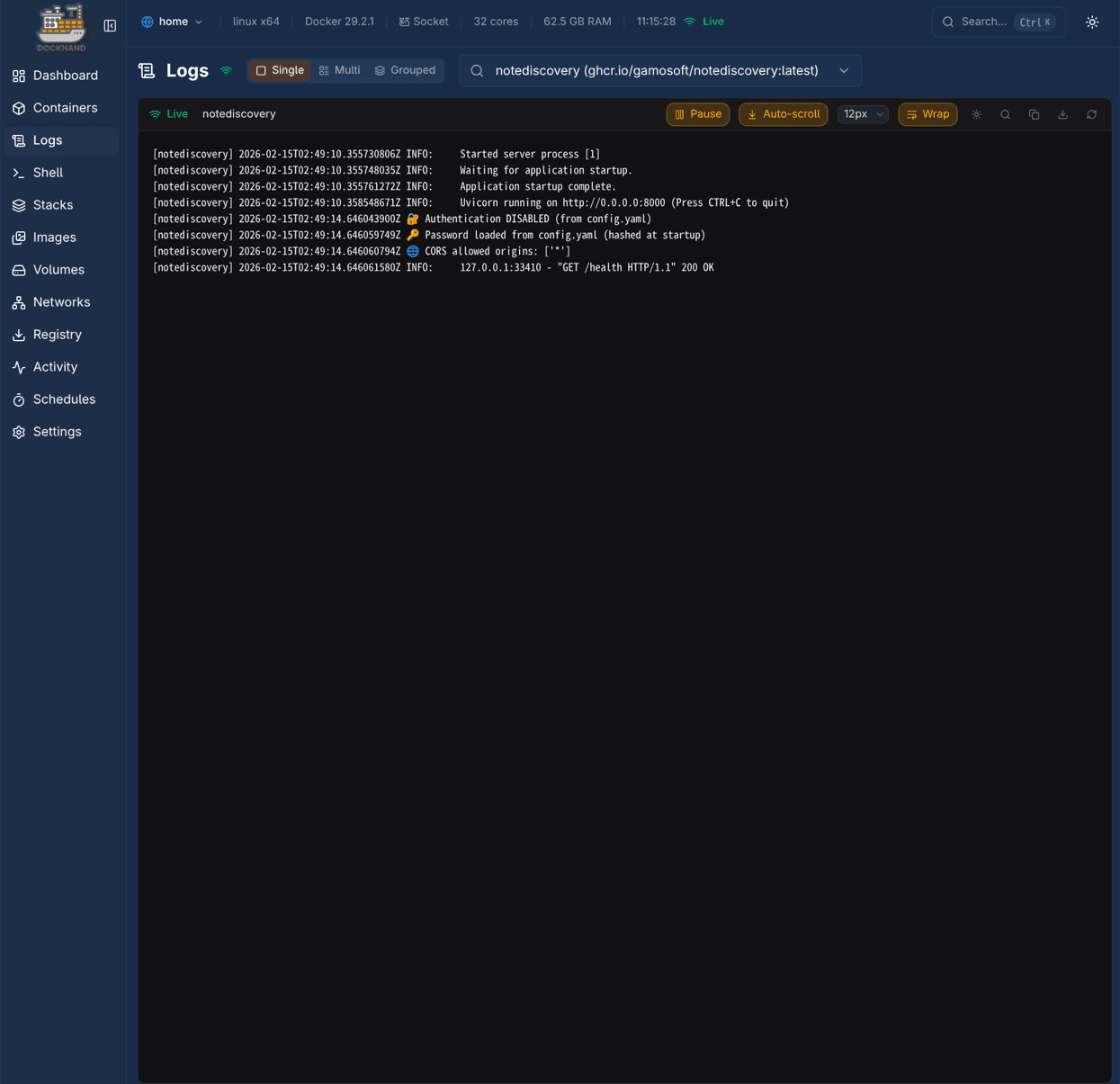This screenshot has width=1120, height=1084.
Task: Switch to Grouped log view
Action: 404,70
